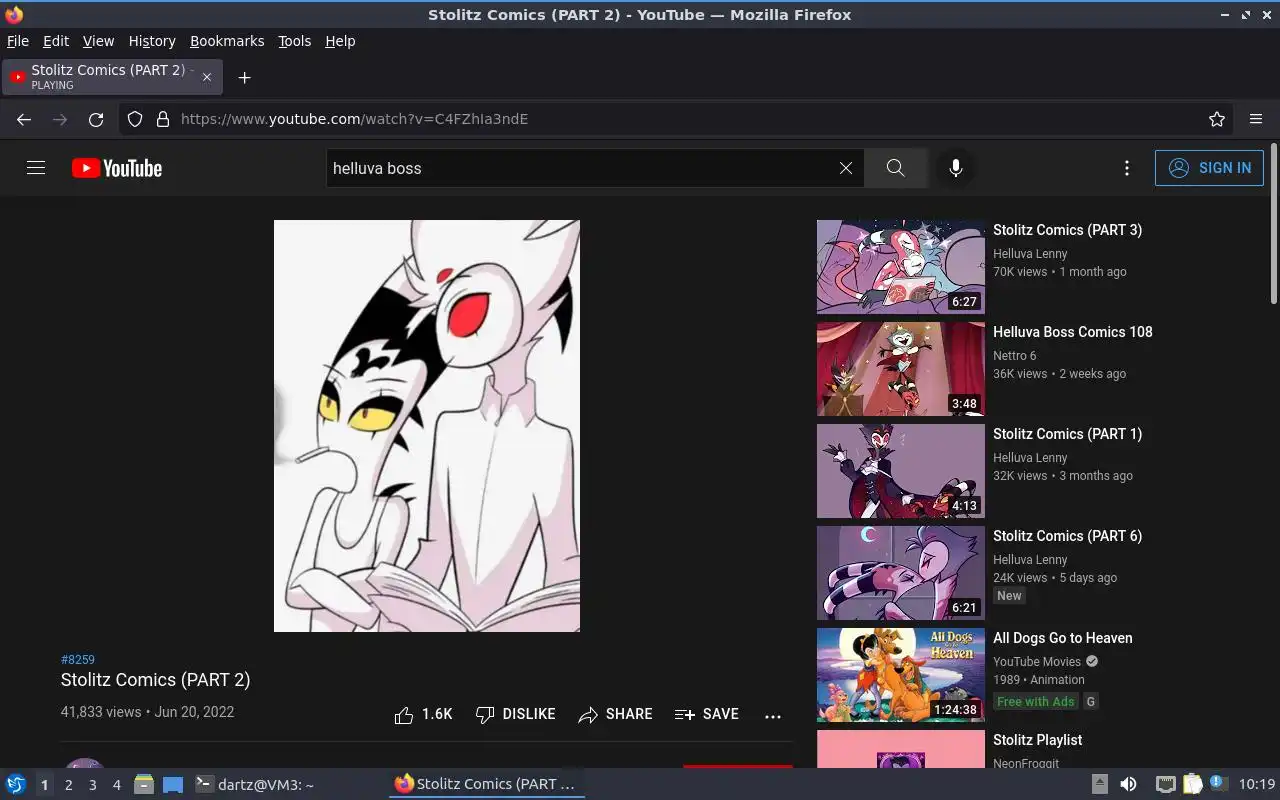The width and height of the screenshot is (1280, 800).
Task: Open the #8259 hashtag link
Action: (78, 659)
